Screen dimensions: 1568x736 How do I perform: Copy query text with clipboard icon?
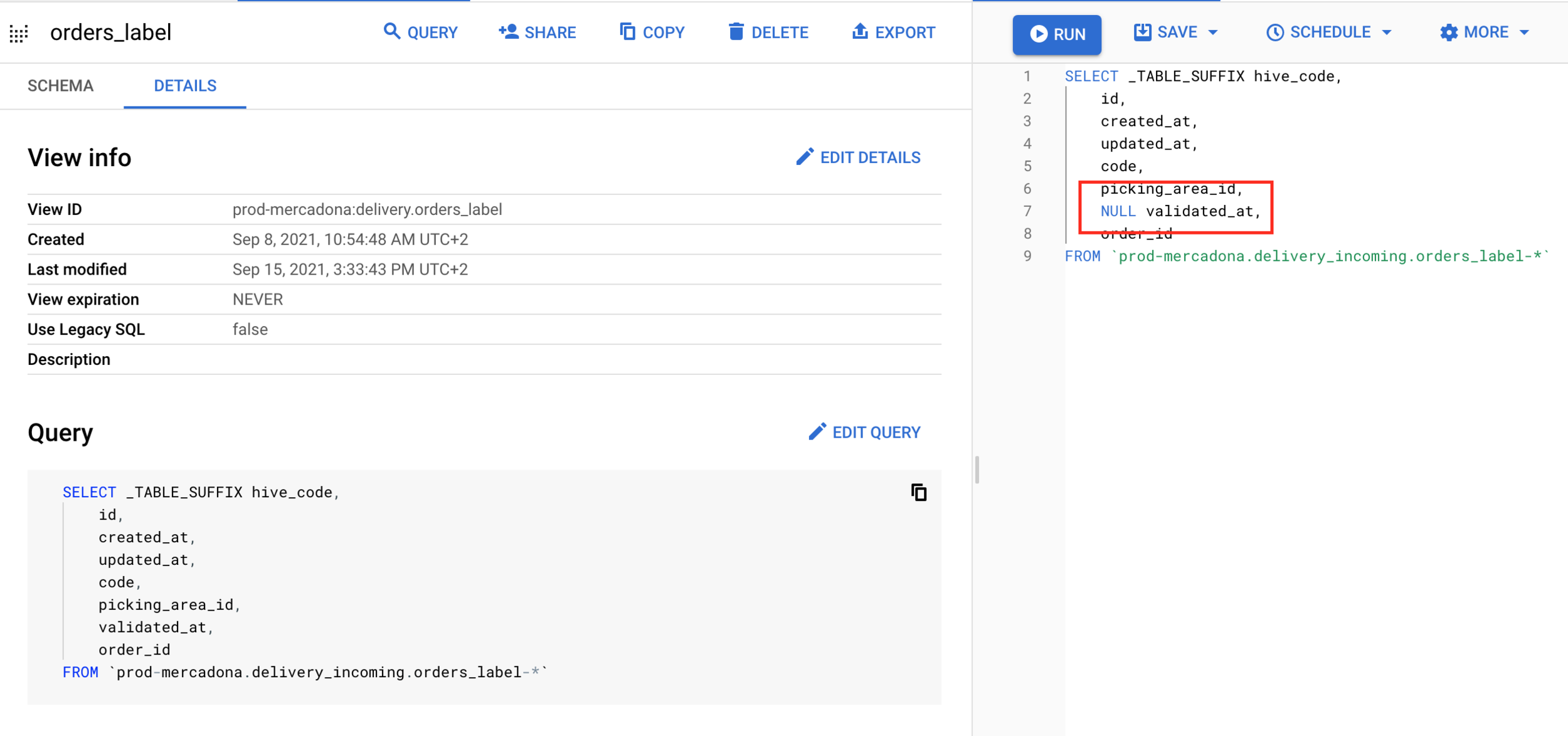(x=918, y=493)
